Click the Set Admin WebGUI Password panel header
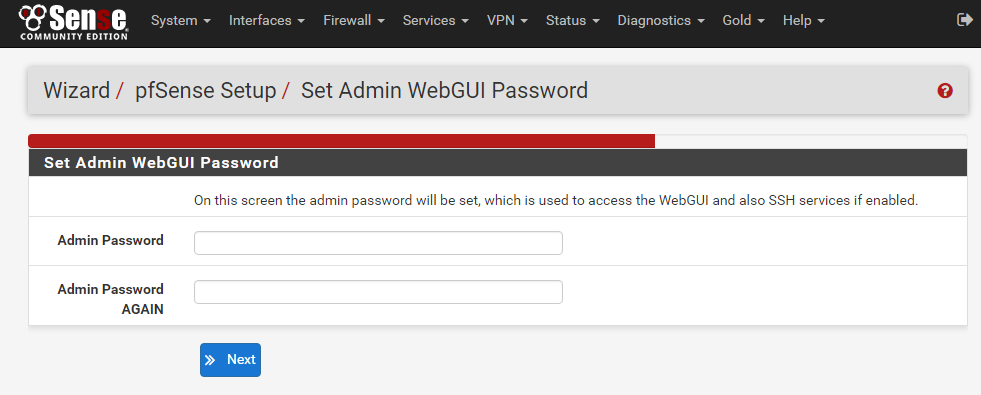The image size is (981, 395). tap(498, 163)
